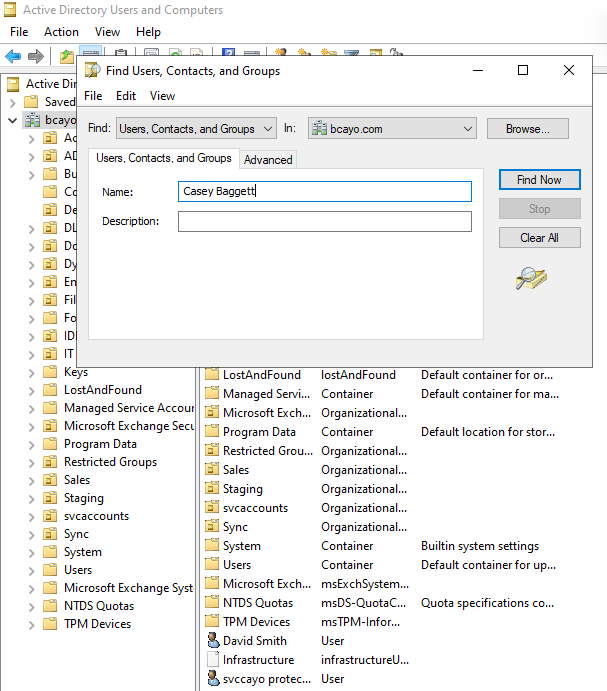Image resolution: width=607 pixels, height=691 pixels.
Task: Click the Up one level folder icon
Action: 66,55
